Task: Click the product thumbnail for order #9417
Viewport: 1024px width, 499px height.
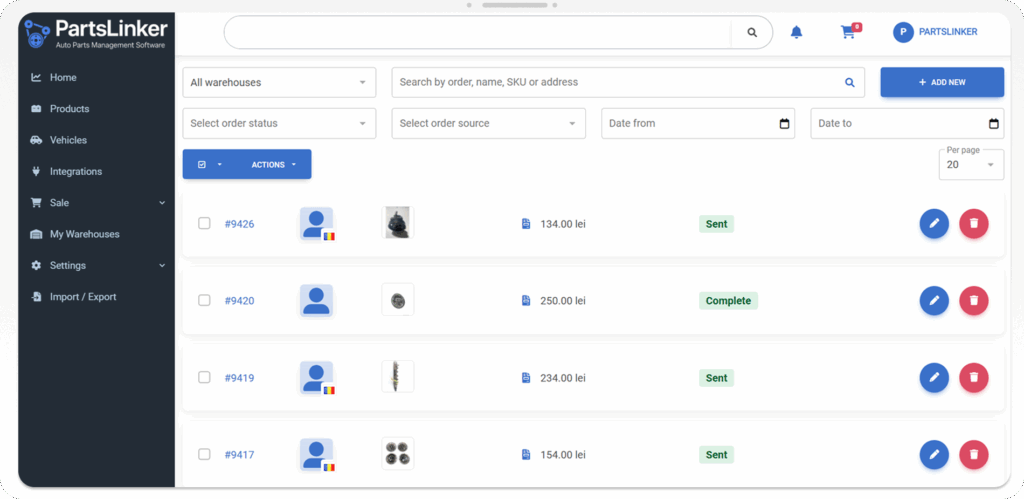Action: (397, 454)
